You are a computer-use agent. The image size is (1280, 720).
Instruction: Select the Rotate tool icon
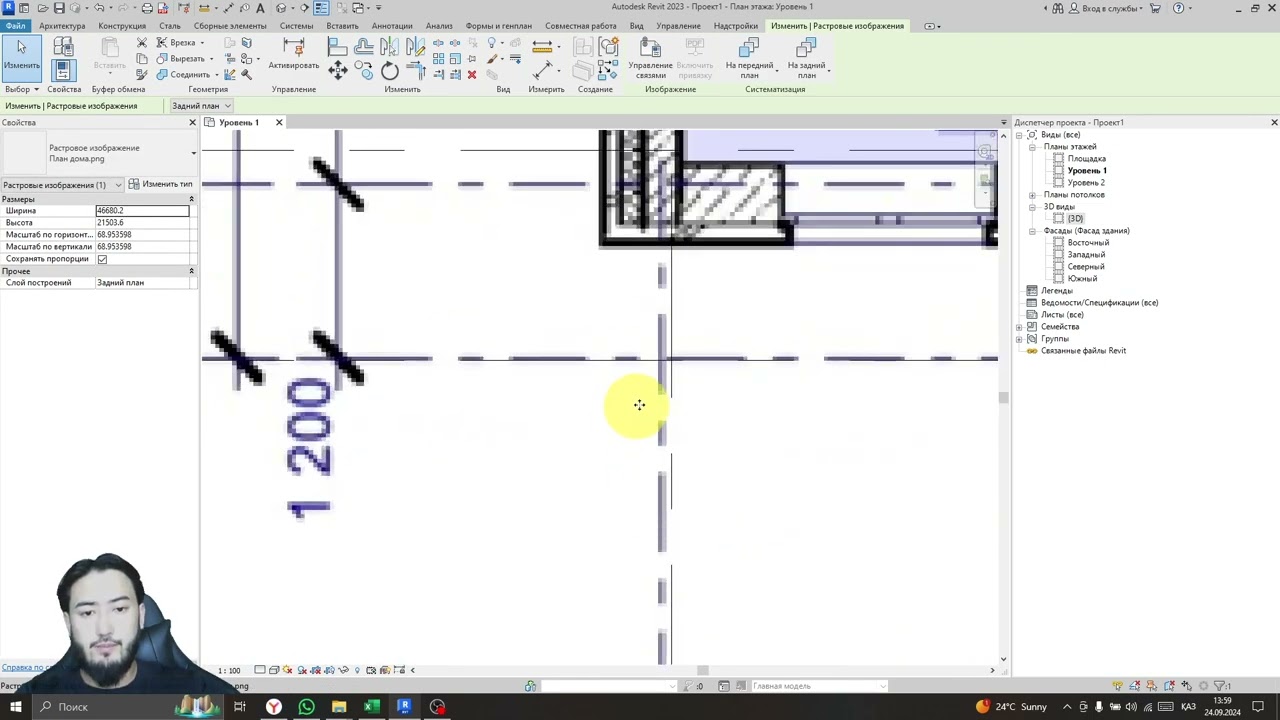coord(390,71)
